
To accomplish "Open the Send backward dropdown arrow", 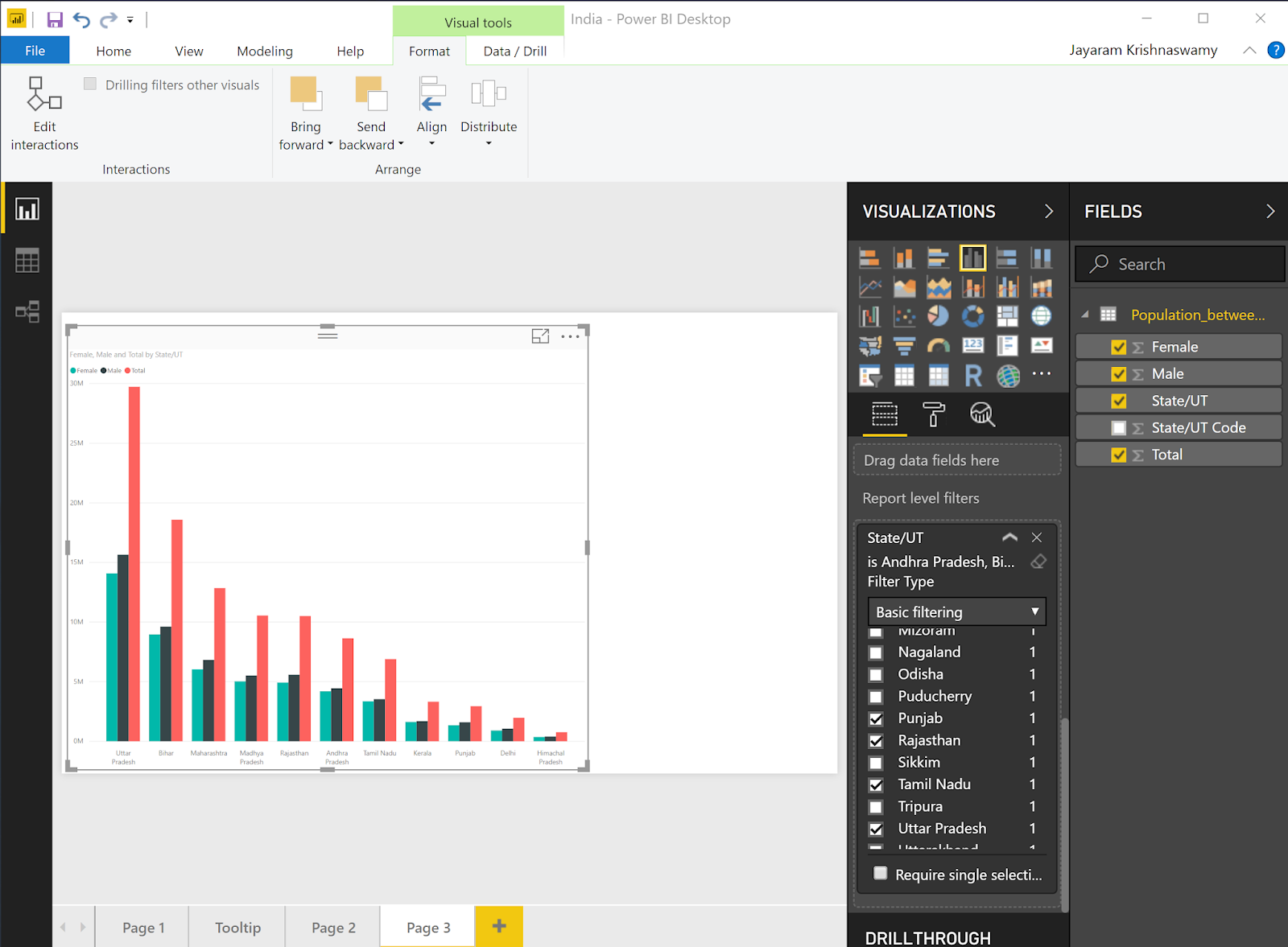I will coord(402,145).
